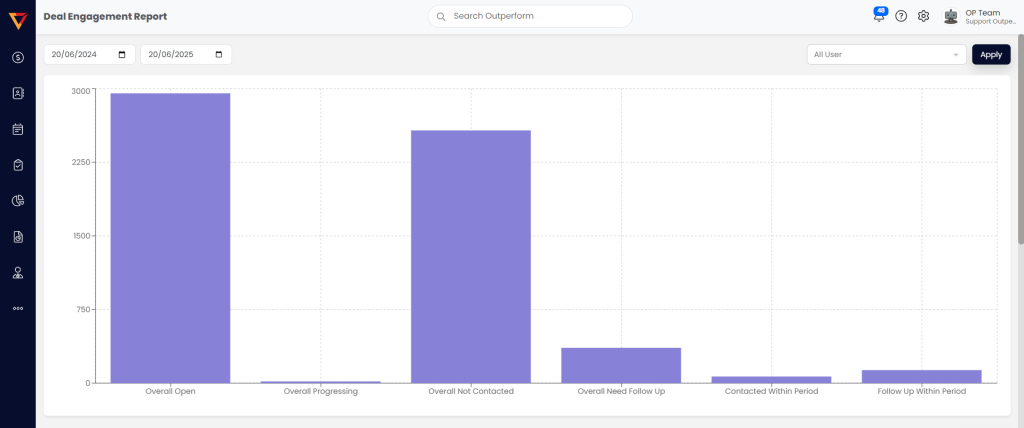Open end date calendar picker 20/06/2025
Viewport: 1024px width, 428px height.
pos(218,55)
